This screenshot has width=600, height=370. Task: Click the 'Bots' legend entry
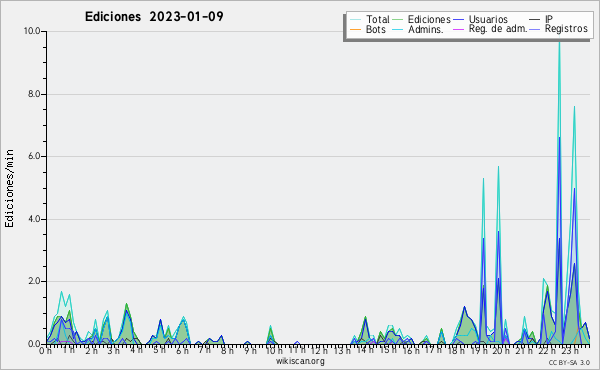[x=375, y=29]
